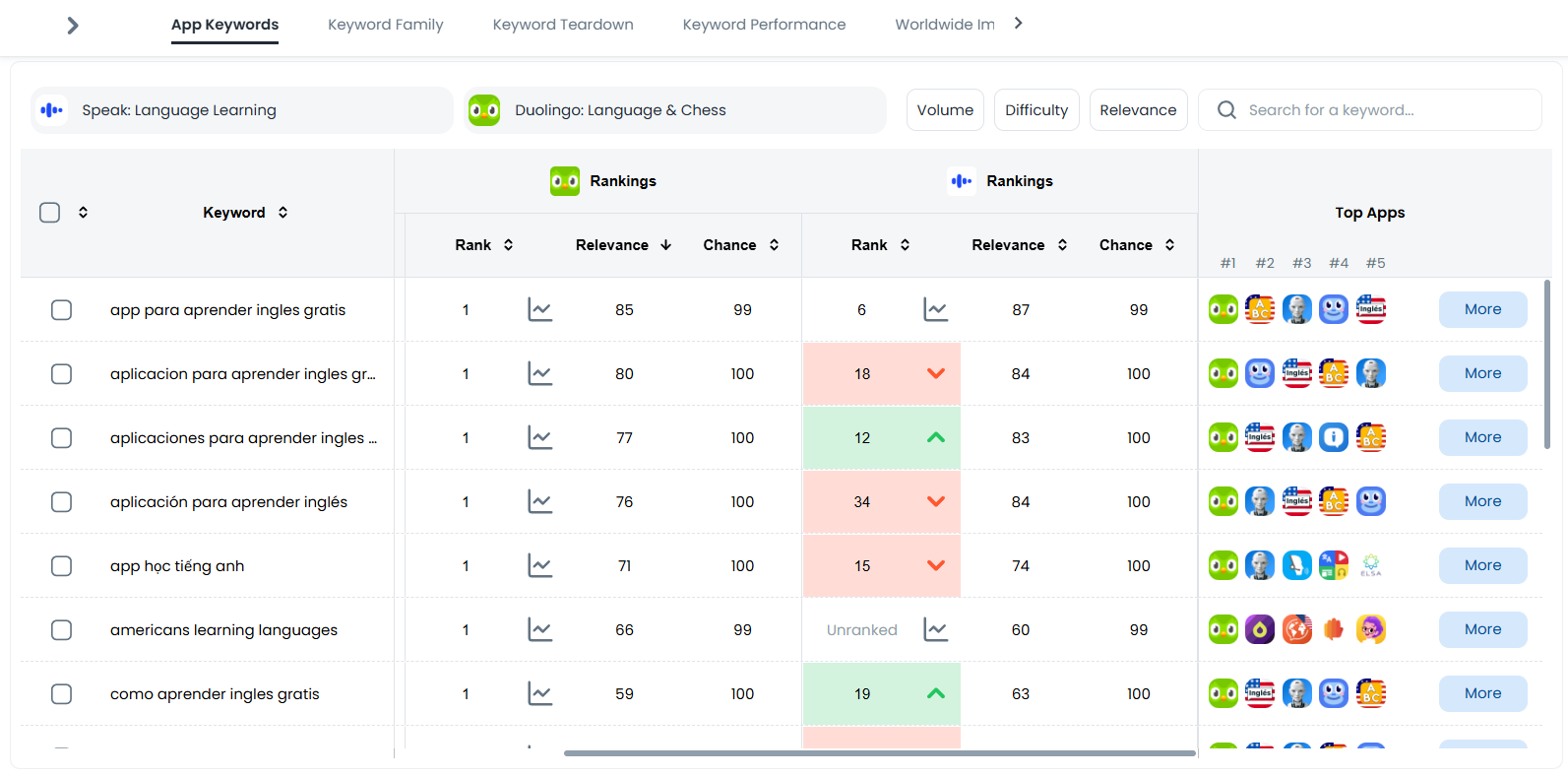Sort Duolingo Relevance column descending arrow

click(666, 245)
